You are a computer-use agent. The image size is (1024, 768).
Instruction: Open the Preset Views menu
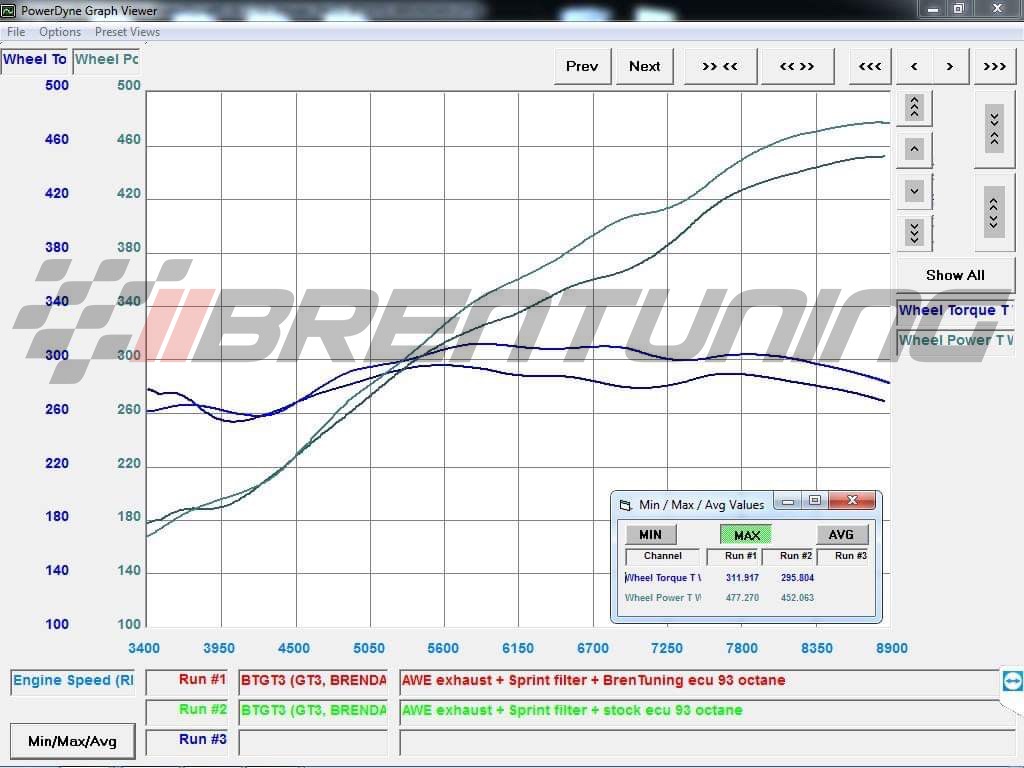[127, 32]
